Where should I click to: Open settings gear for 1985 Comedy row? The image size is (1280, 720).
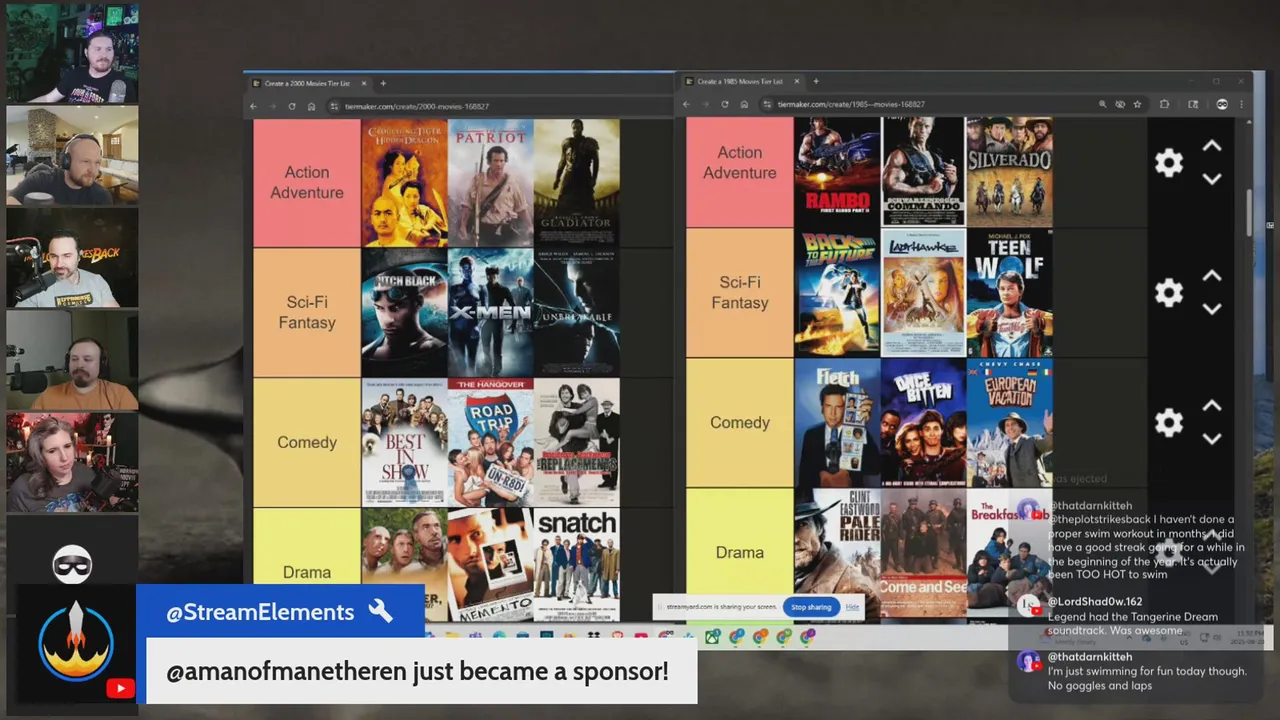click(x=1169, y=422)
